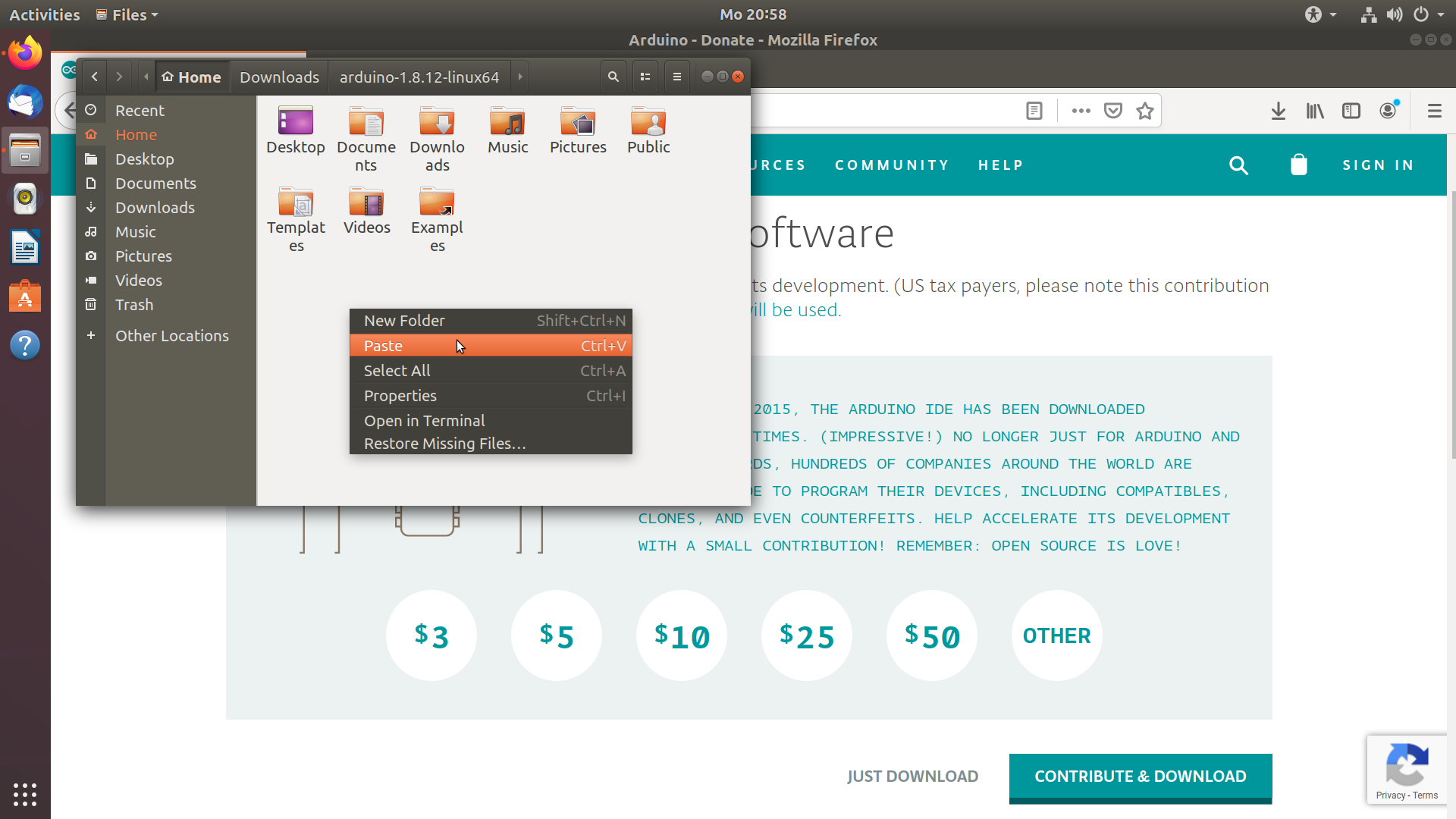This screenshot has width=1456, height=819.
Task: Open the Templates folder icon
Action: (x=296, y=202)
